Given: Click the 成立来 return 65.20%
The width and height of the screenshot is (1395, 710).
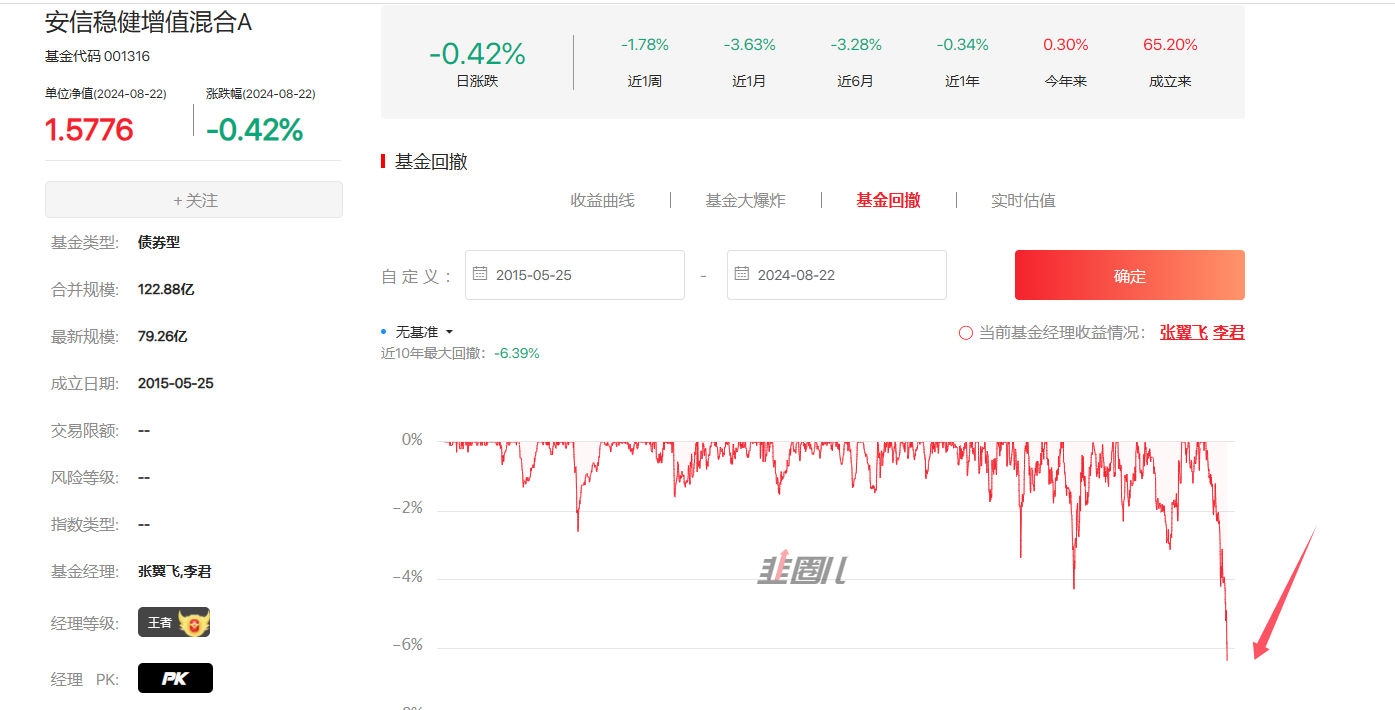Looking at the screenshot, I should pos(1170,45).
